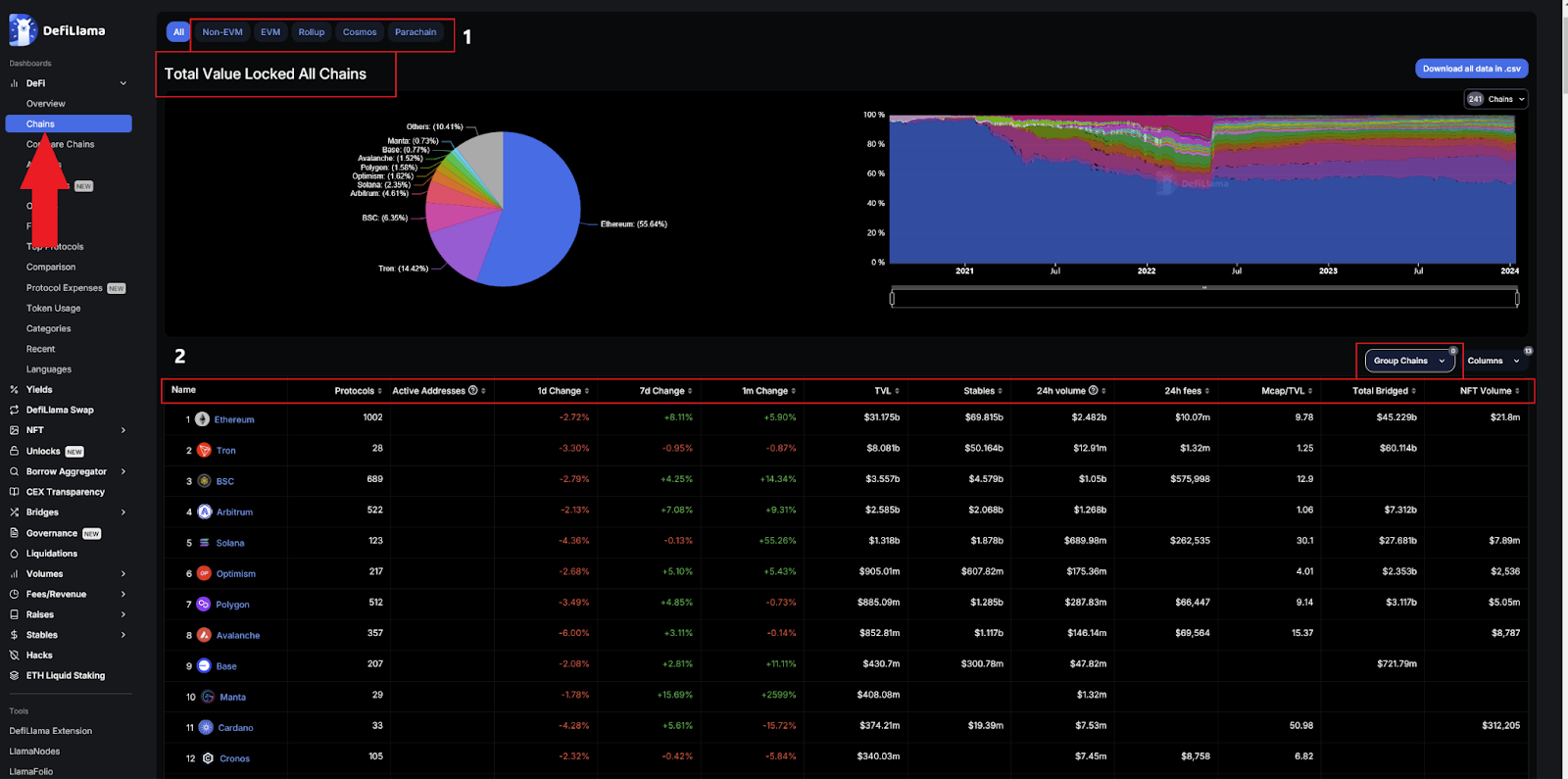The height and width of the screenshot is (779, 1568).
Task: Select the All chains filter tab
Action: click(x=178, y=32)
